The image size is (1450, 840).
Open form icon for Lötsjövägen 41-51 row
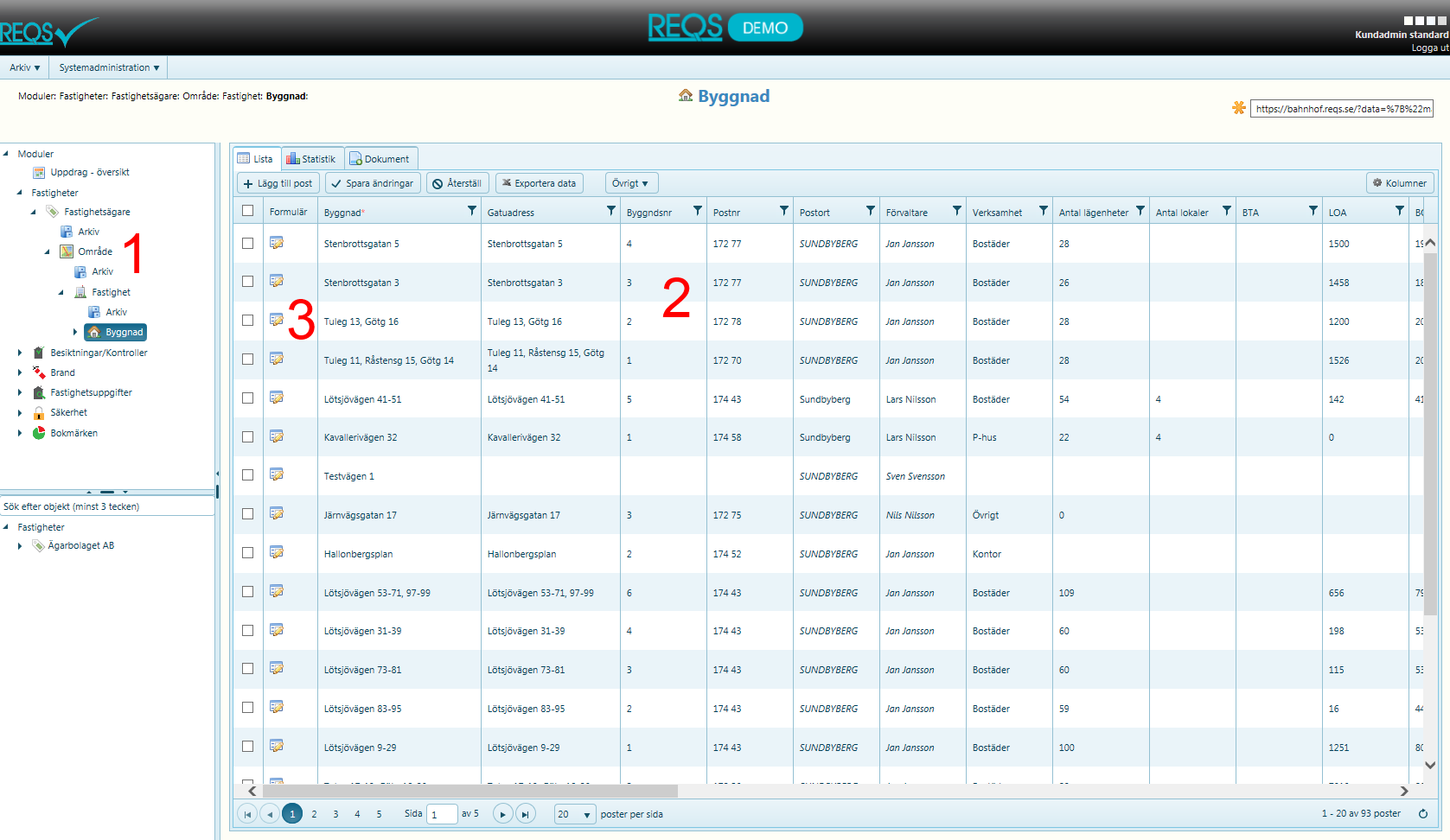click(x=277, y=398)
